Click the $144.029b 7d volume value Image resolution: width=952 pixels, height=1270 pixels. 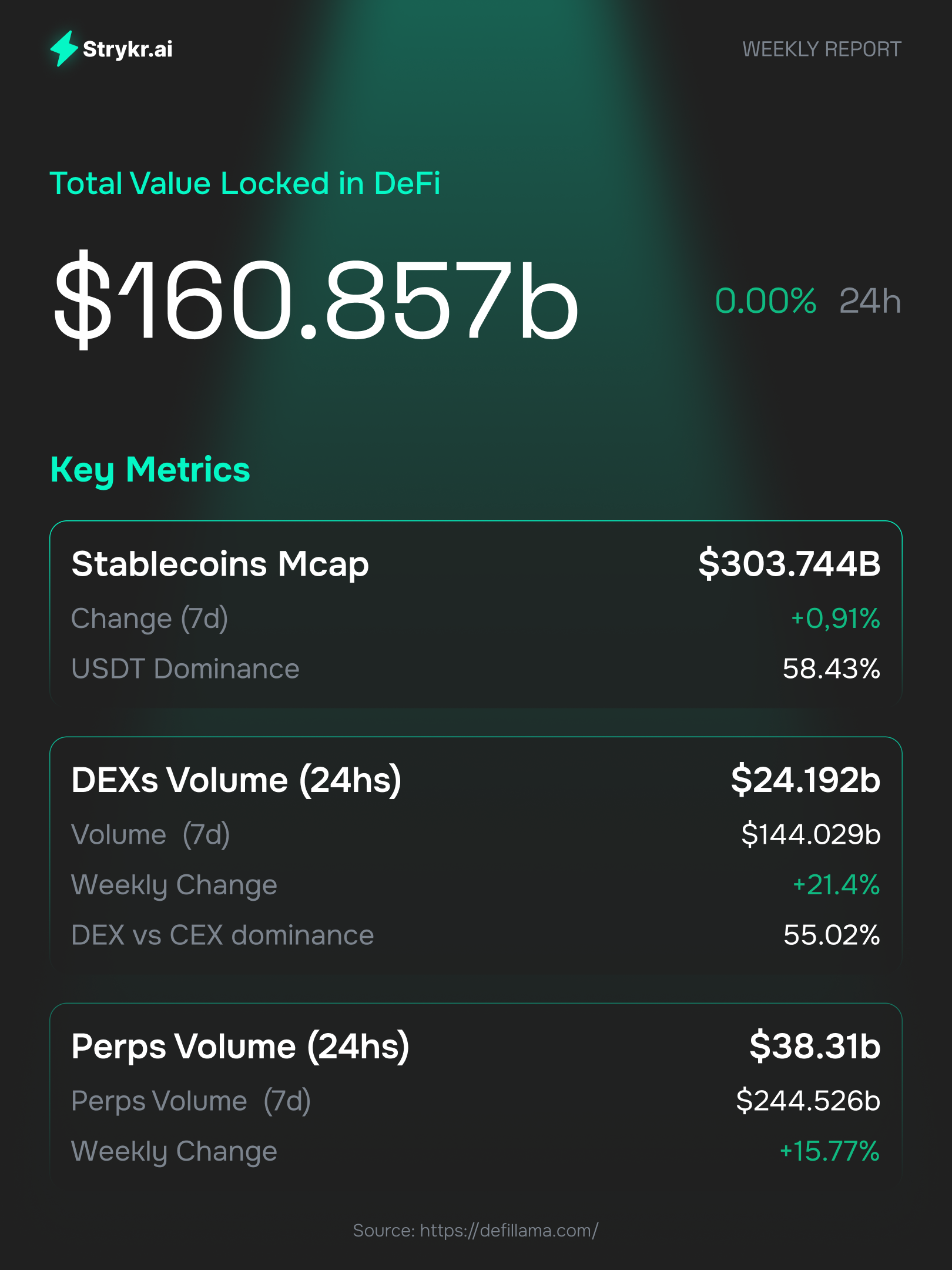click(810, 834)
